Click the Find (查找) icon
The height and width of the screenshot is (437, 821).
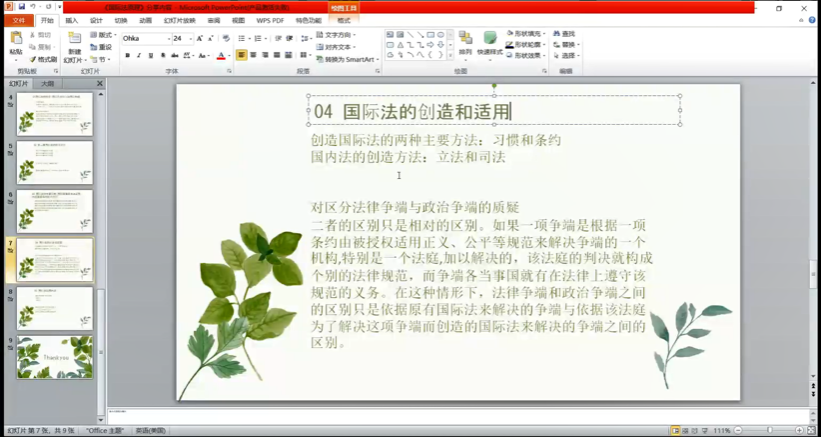[x=565, y=34]
